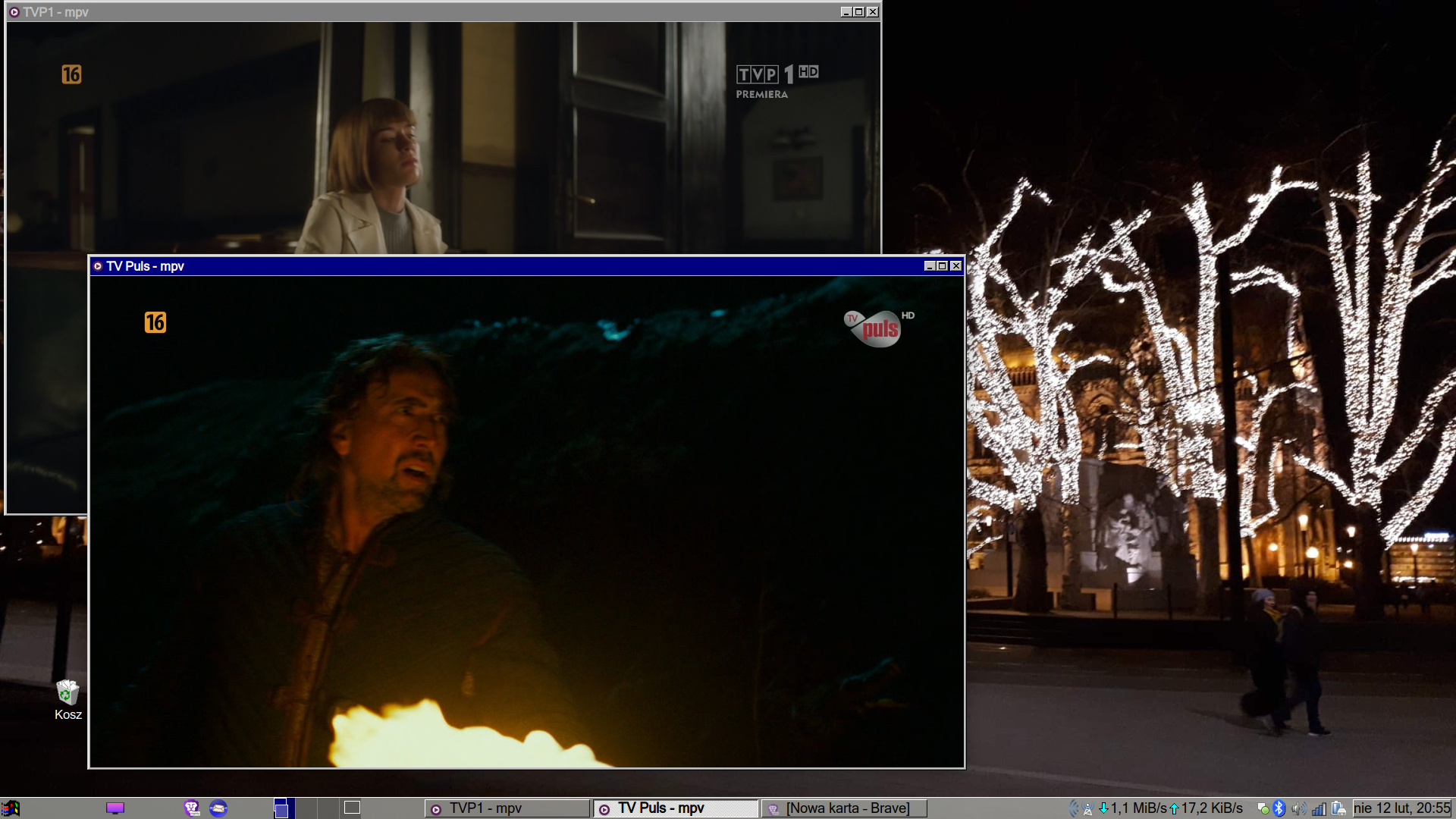Image resolution: width=1456 pixels, height=819 pixels.
Task: Click the white square icon next to pager
Action: click(x=352, y=807)
